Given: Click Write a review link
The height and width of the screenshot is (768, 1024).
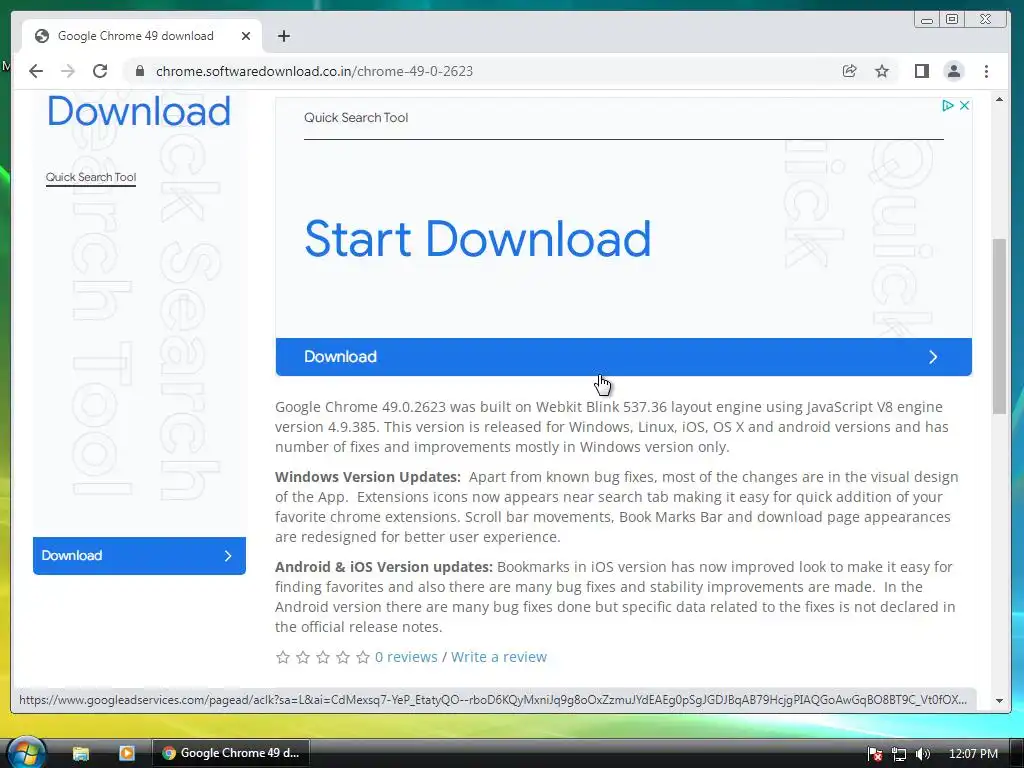Looking at the screenshot, I should pos(499,657).
